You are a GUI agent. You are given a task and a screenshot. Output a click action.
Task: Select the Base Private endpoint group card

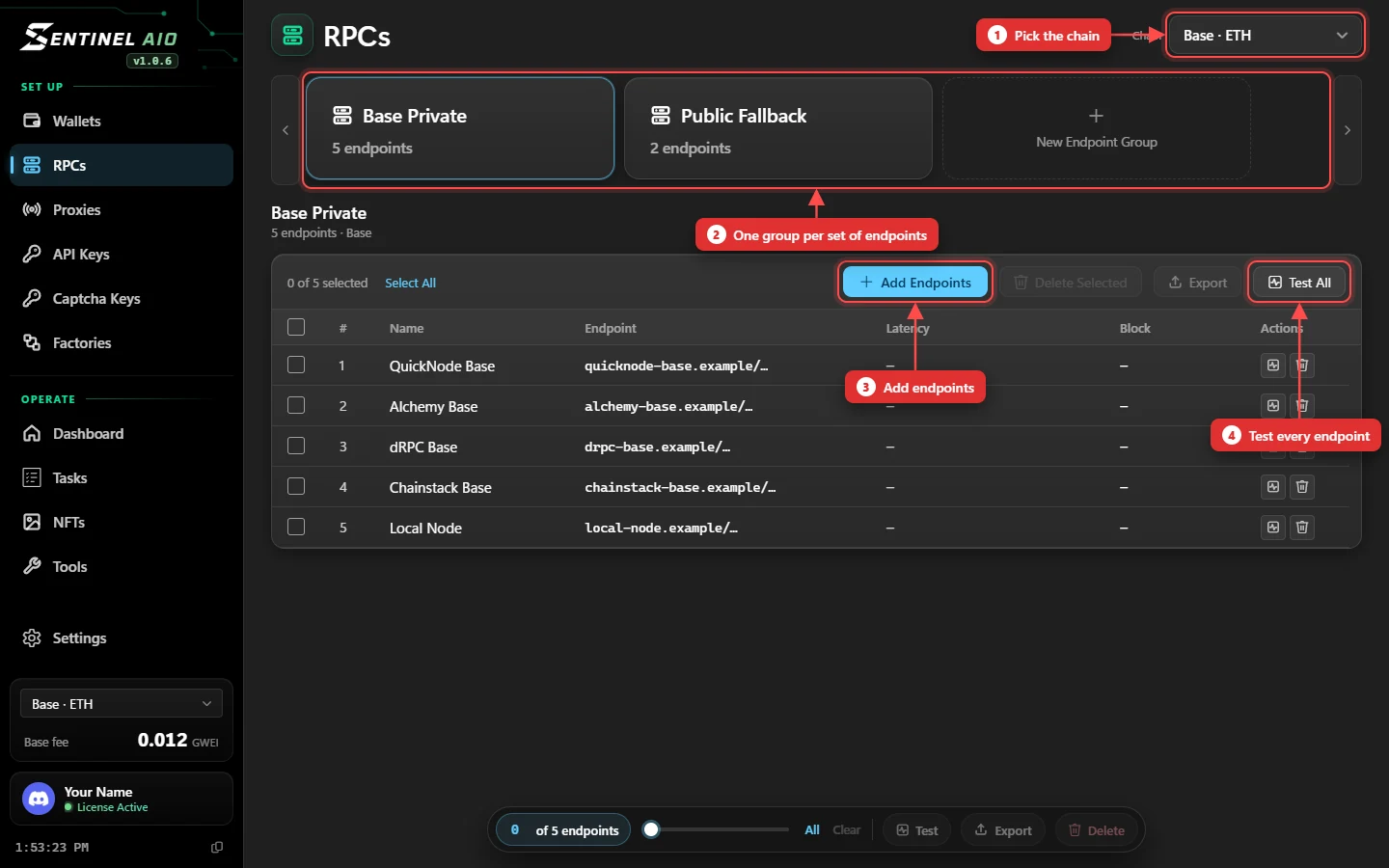(x=460, y=128)
